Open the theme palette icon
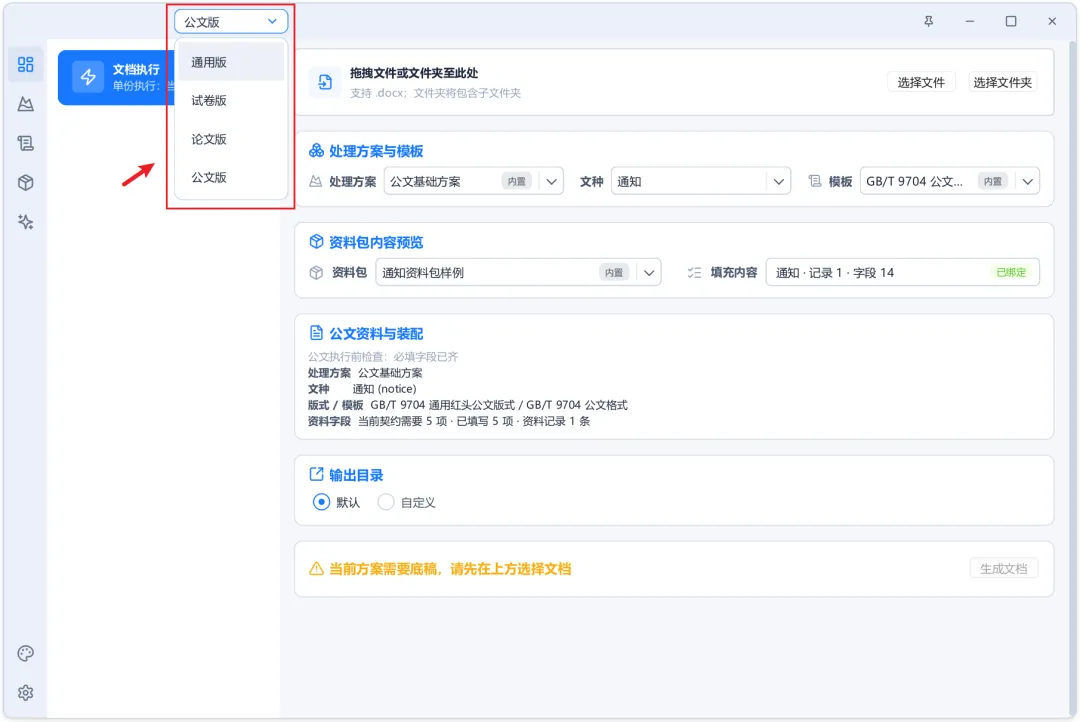Screen dimensions: 1080x722 point(25,653)
